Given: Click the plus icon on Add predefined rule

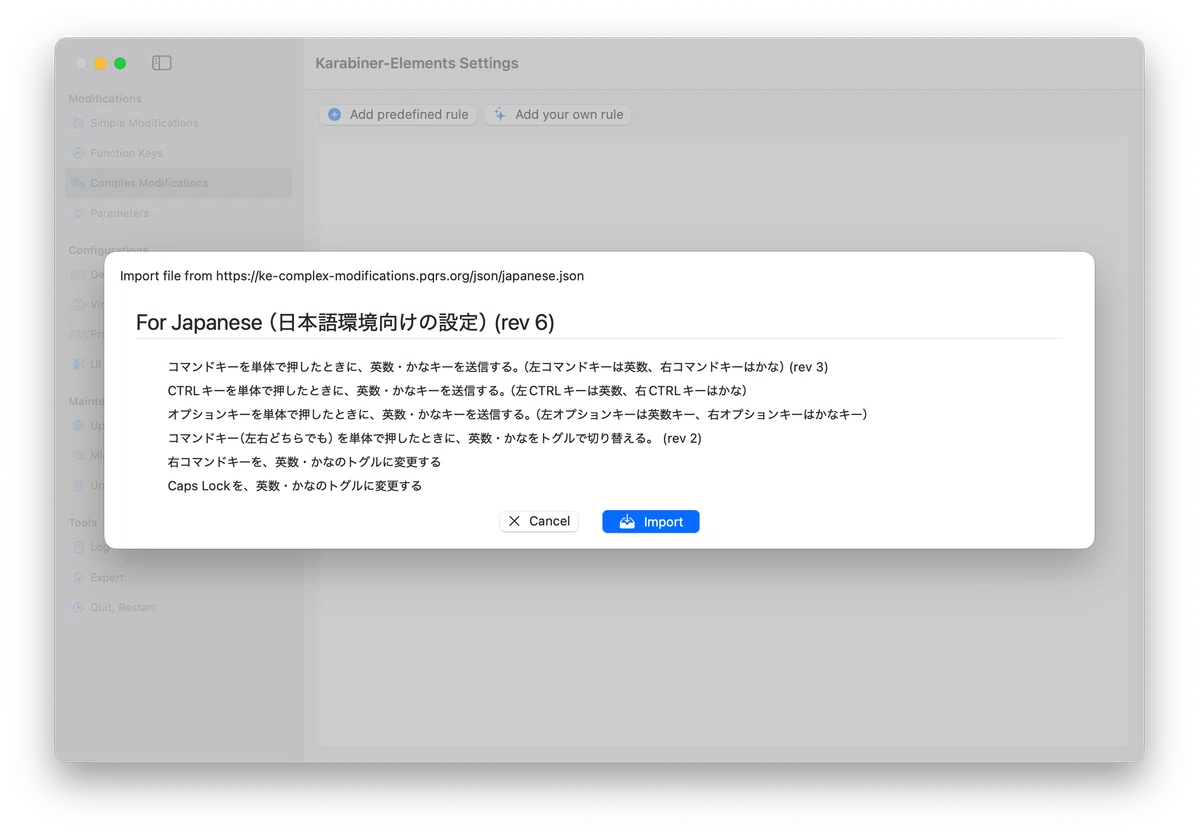Looking at the screenshot, I should (x=335, y=115).
